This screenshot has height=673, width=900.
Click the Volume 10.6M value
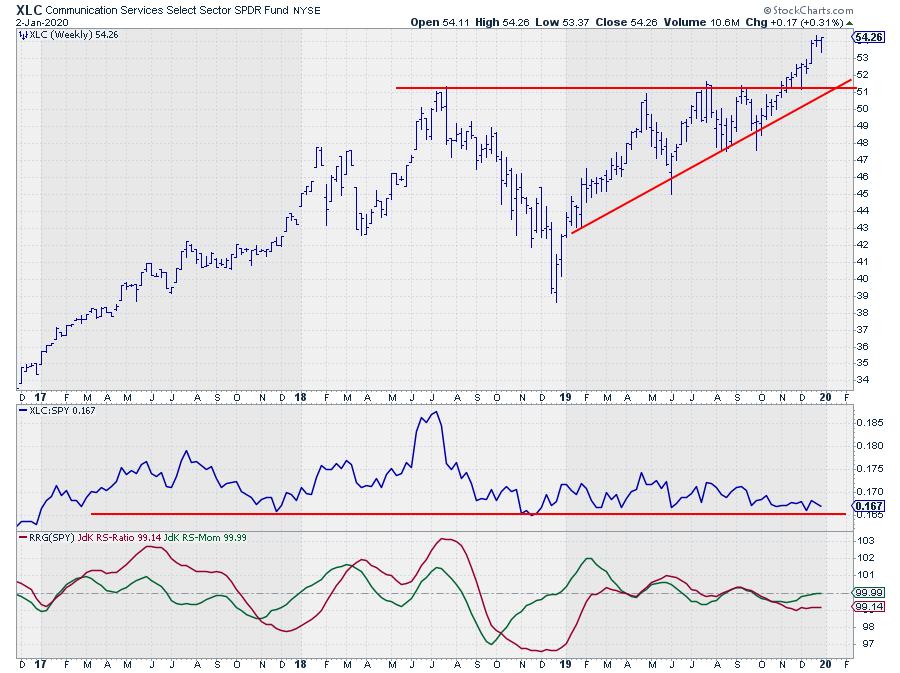click(x=701, y=22)
